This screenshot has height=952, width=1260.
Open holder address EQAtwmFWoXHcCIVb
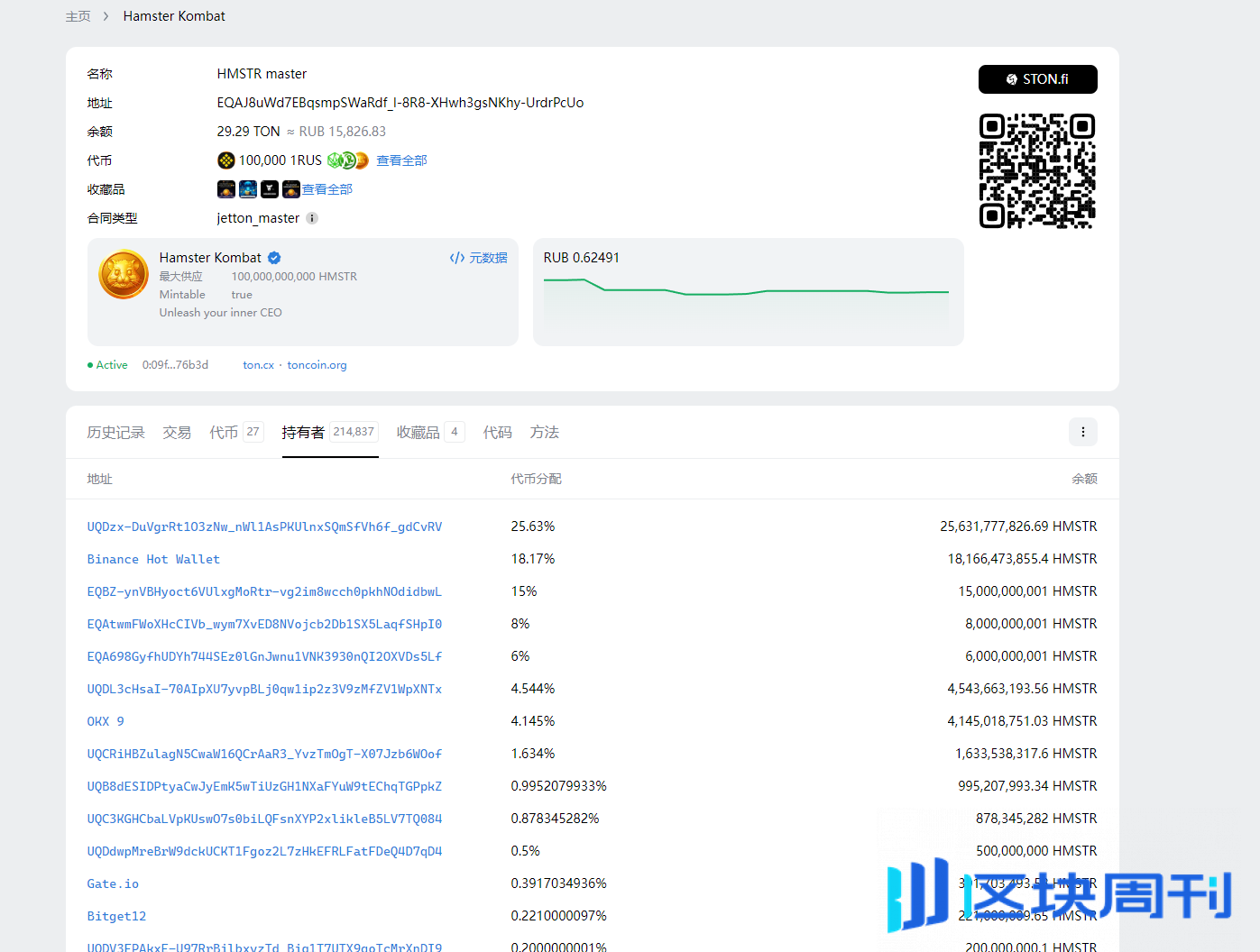tap(265, 624)
